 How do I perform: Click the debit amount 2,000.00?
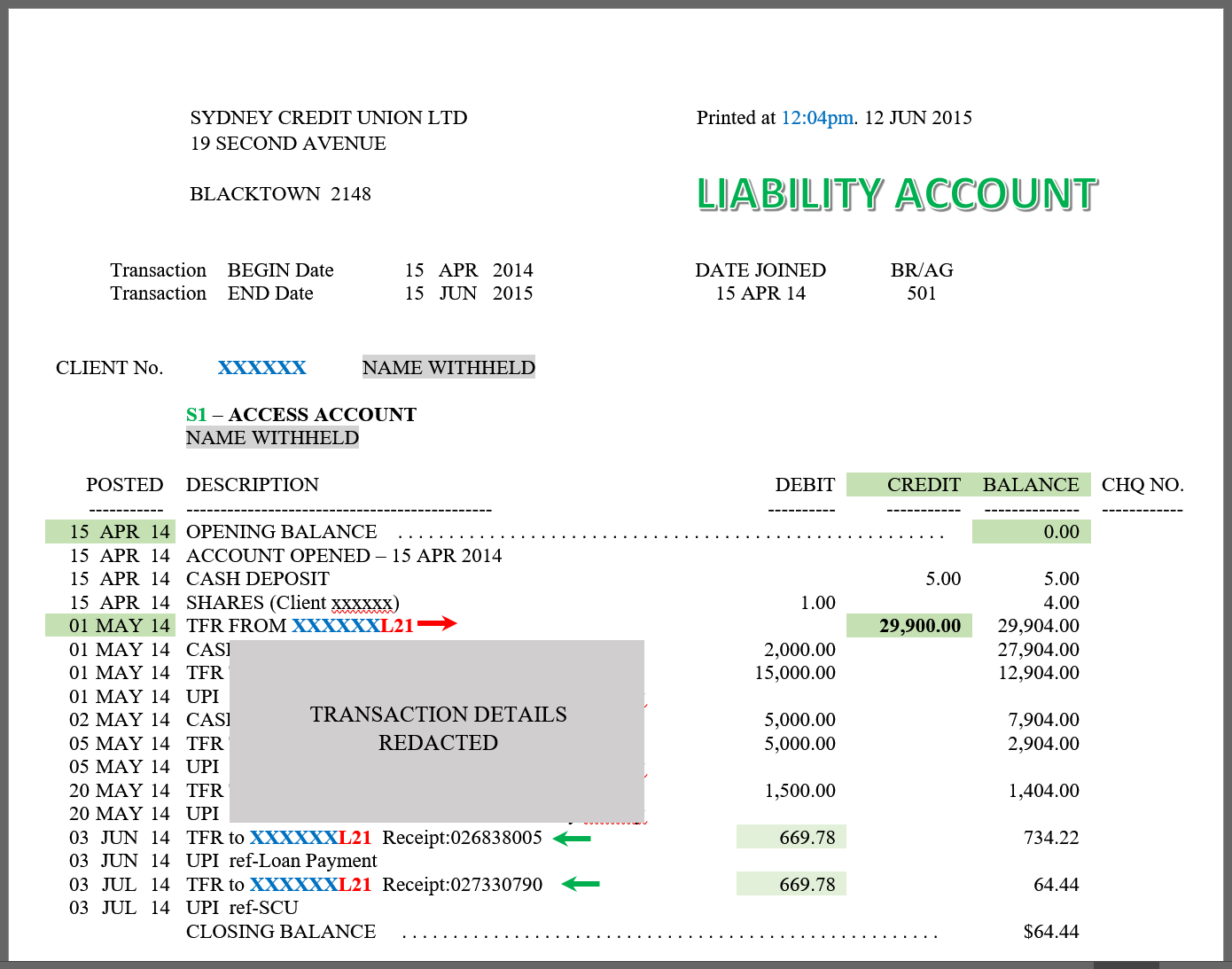pos(800,650)
